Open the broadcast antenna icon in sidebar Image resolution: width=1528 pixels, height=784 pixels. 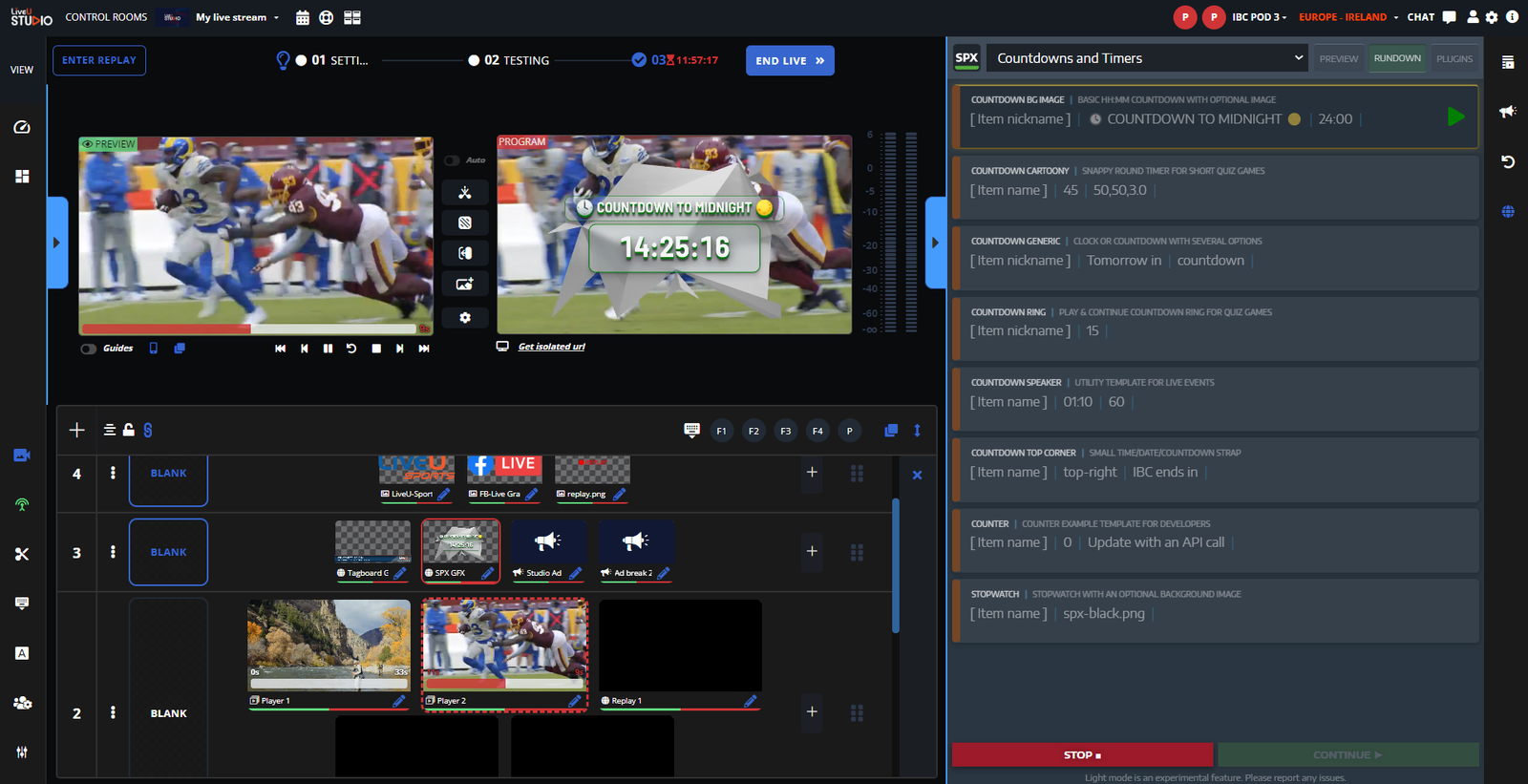click(22, 504)
